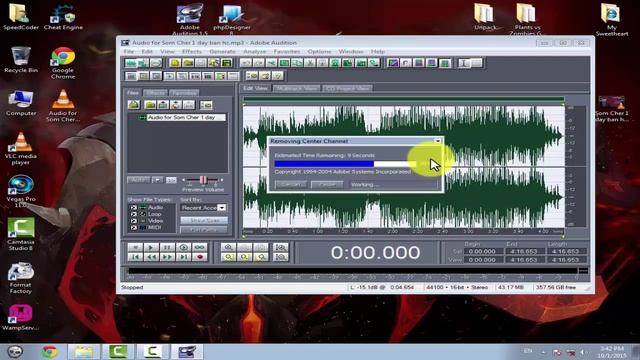Viewport: 640px width, 360px height.
Task: Click the waveform view icon at toolbar start
Action: click(131, 63)
